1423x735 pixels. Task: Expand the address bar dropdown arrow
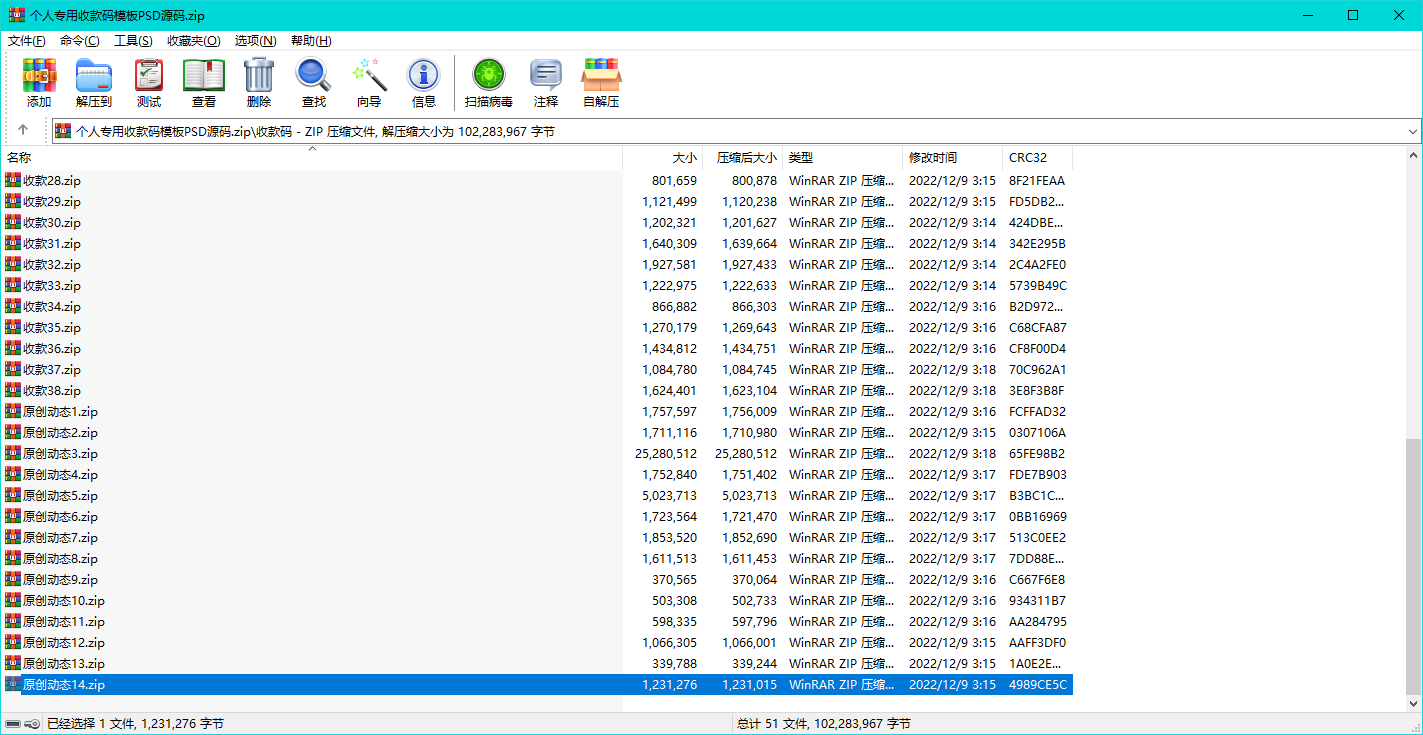1413,131
